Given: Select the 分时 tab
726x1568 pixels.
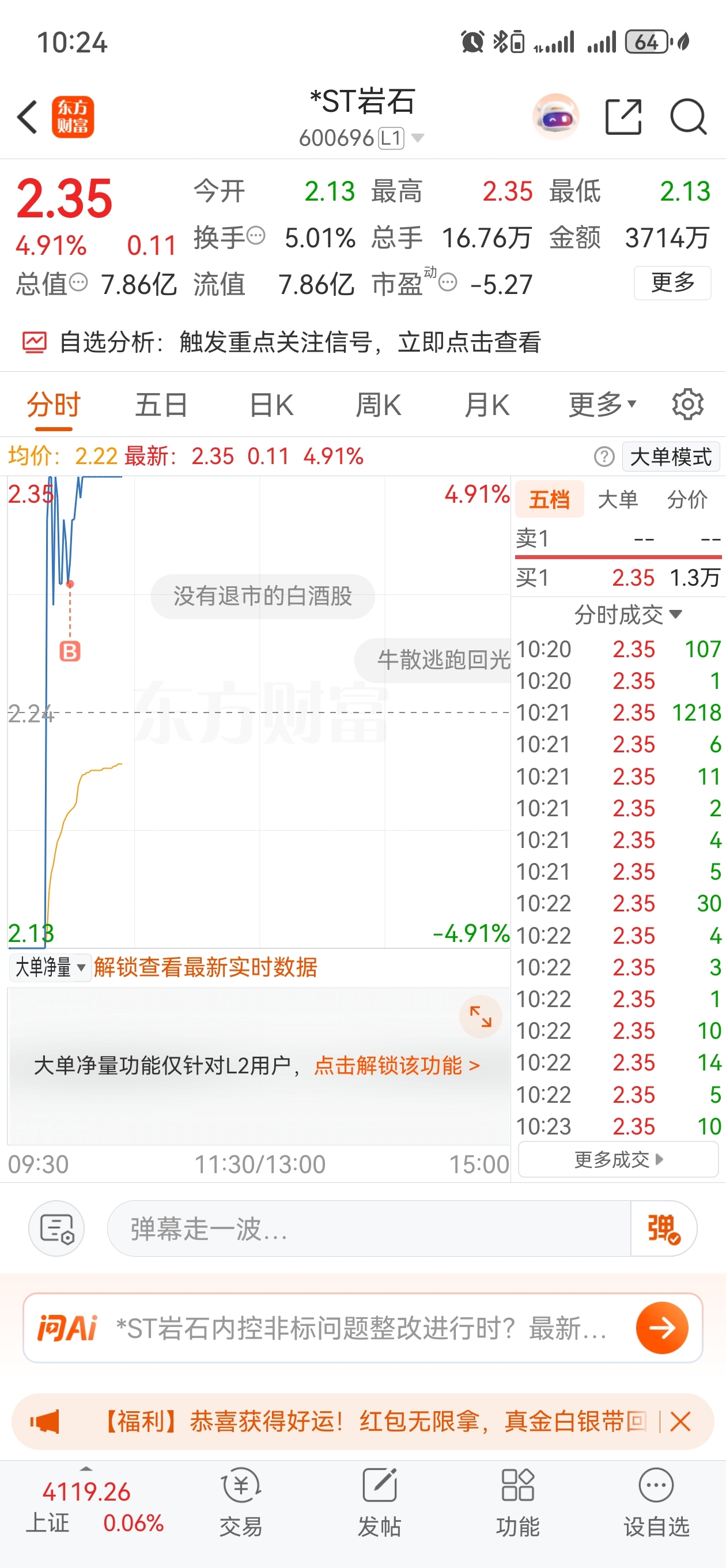Looking at the screenshot, I should click(x=54, y=404).
